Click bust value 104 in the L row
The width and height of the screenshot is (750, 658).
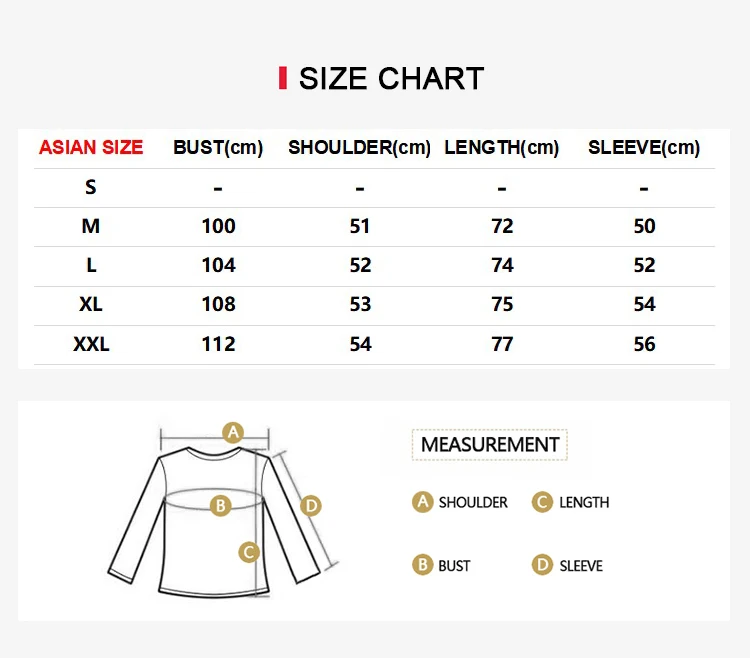click(219, 265)
